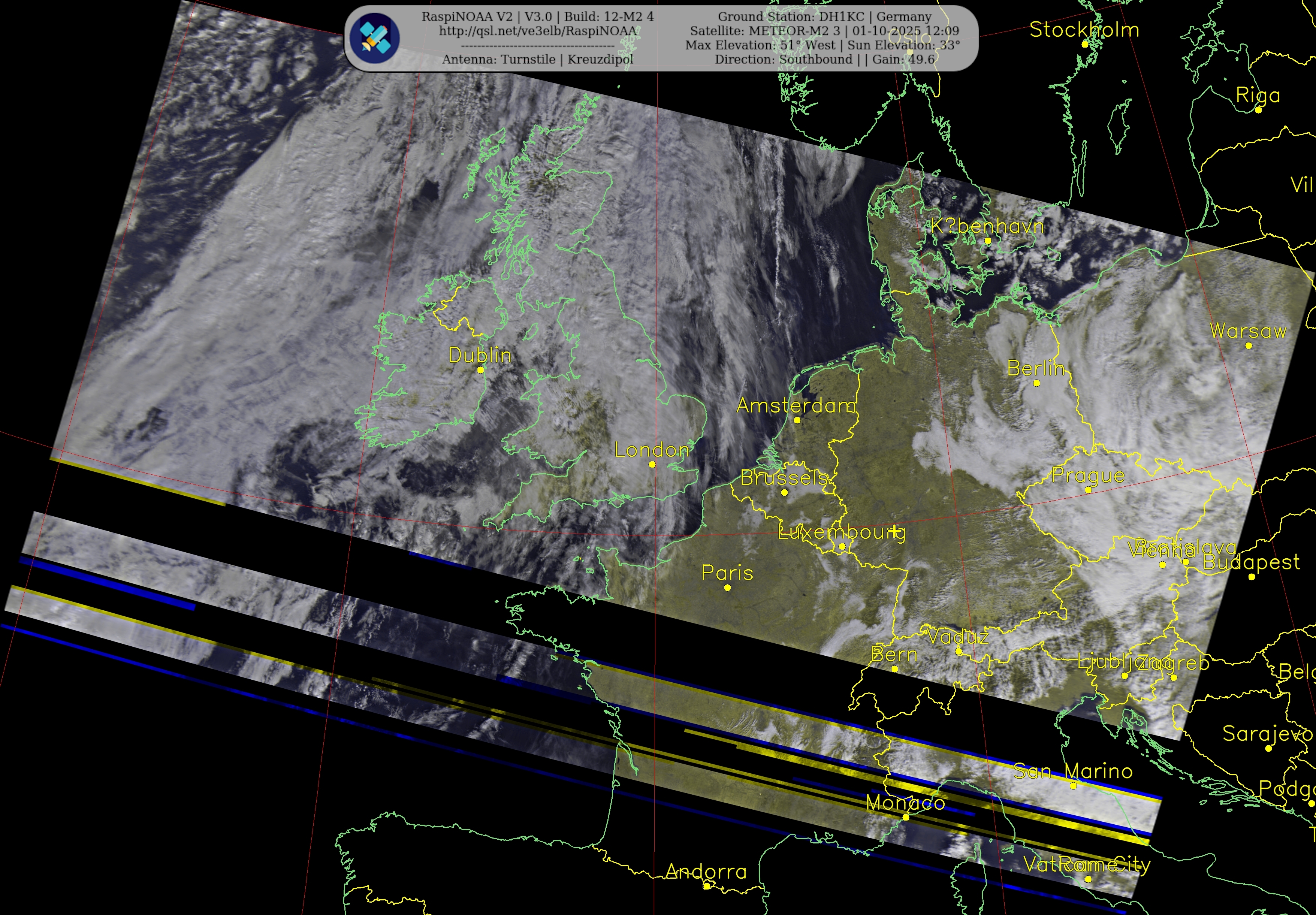The image size is (1316, 915).
Task: Click the Sarajevo label text
Action: [x=1267, y=733]
